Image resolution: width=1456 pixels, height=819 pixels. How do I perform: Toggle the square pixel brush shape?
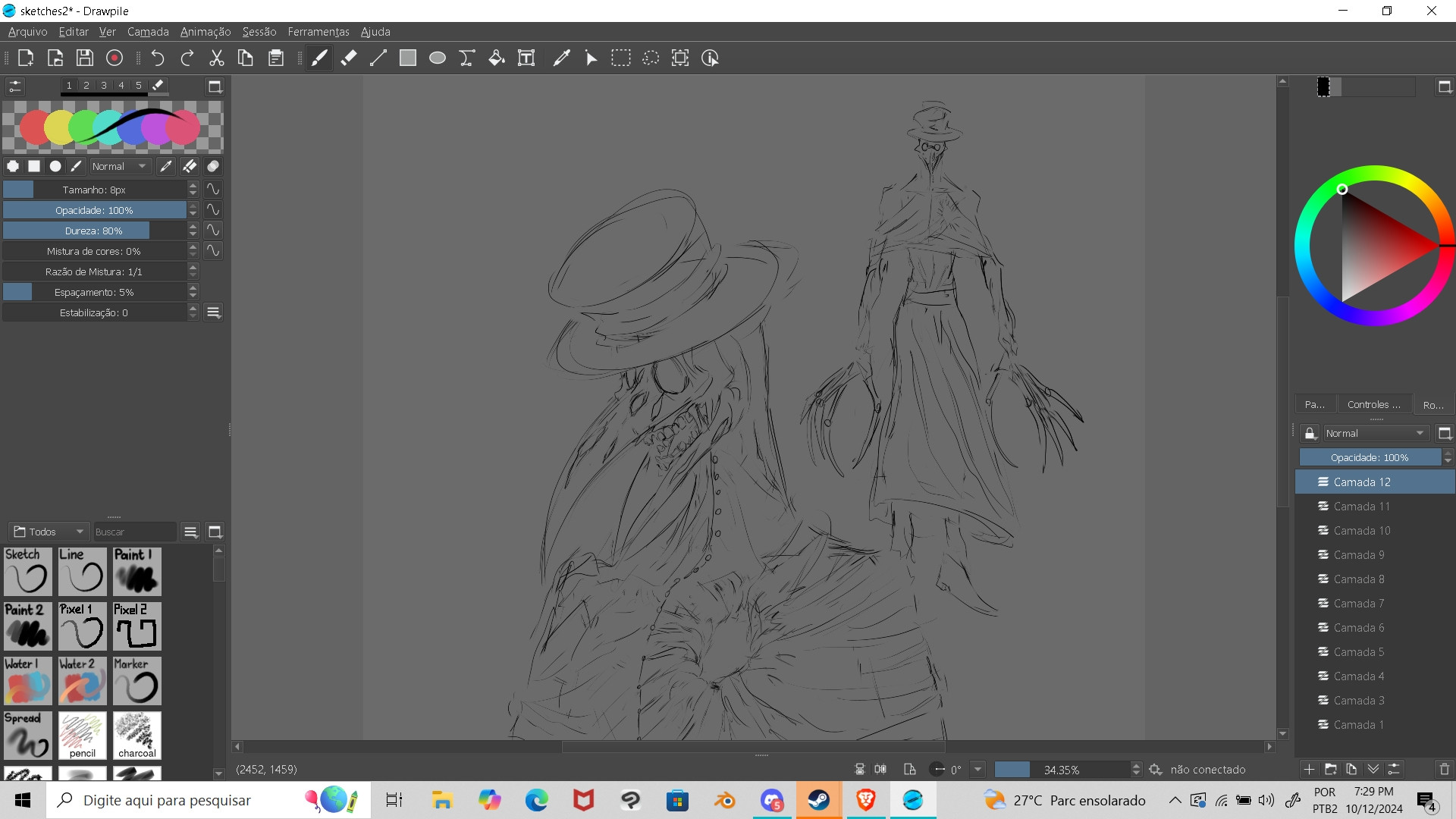[x=34, y=166]
